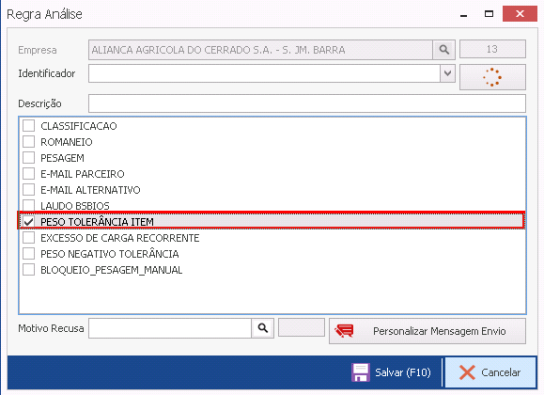Click the Identificador combo box field

[x=264, y=74]
